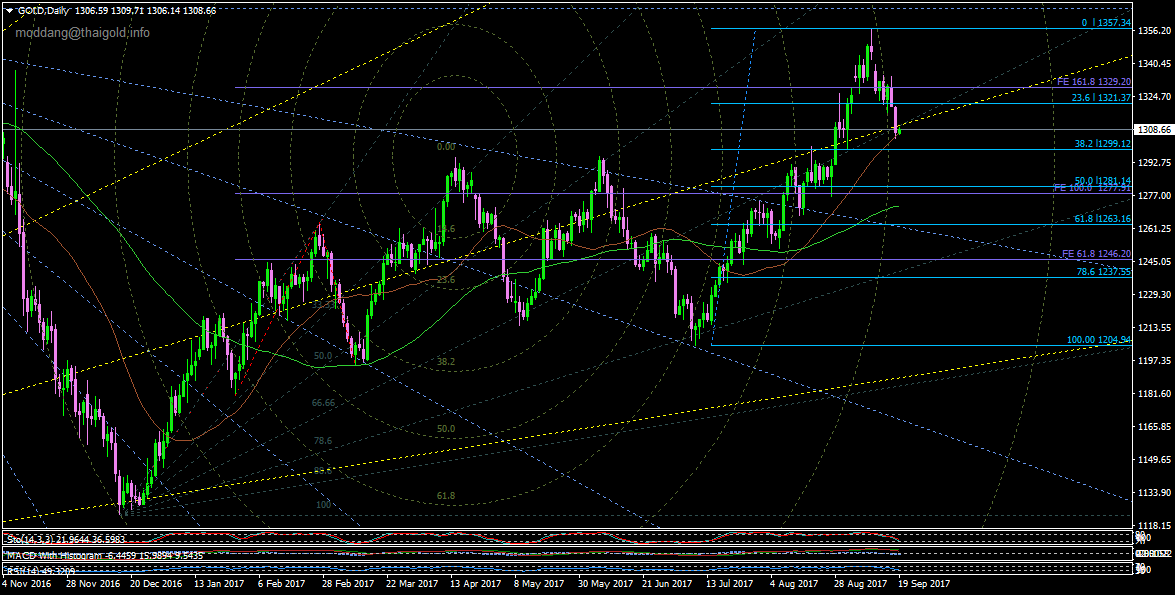
Task: Click the 1229.30 price axis value
Action: (x=1155, y=295)
